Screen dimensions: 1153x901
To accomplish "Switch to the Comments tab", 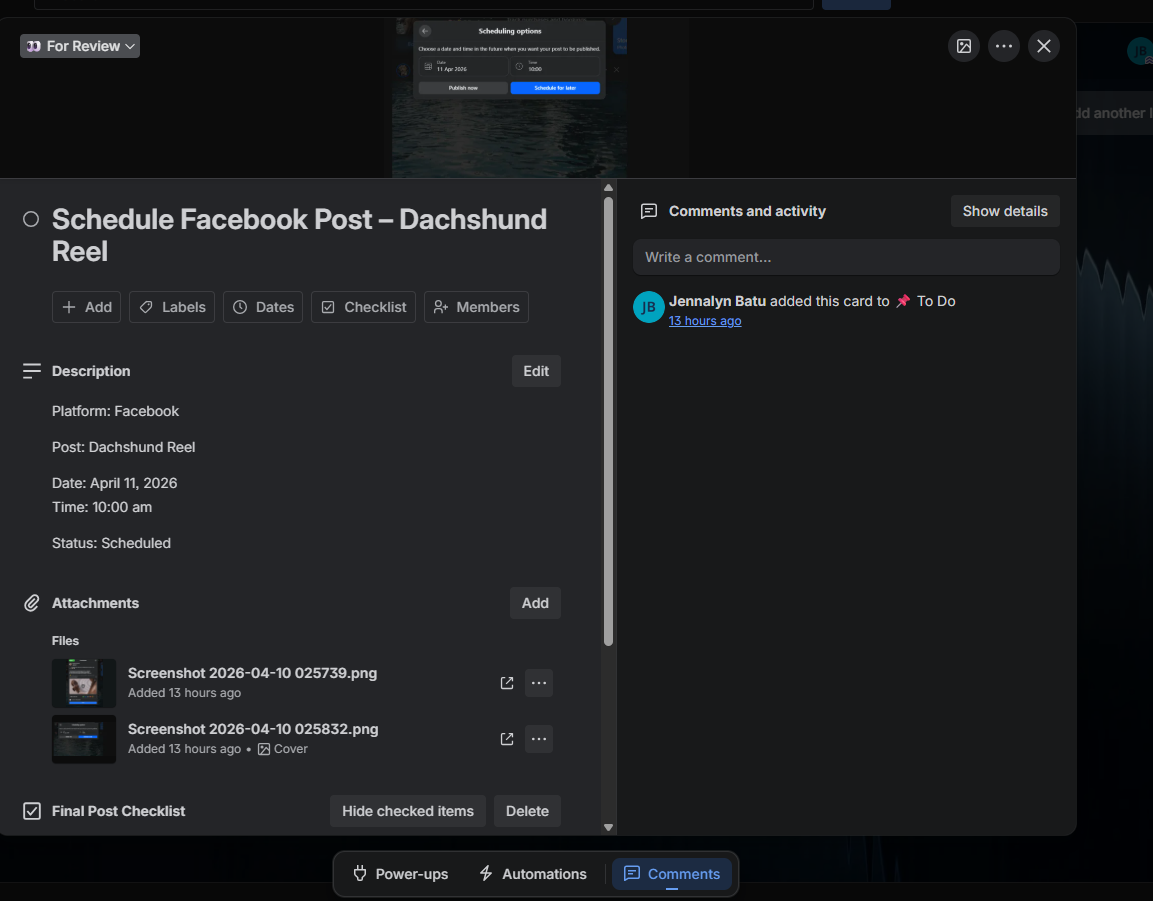I will pyautogui.click(x=672, y=875).
